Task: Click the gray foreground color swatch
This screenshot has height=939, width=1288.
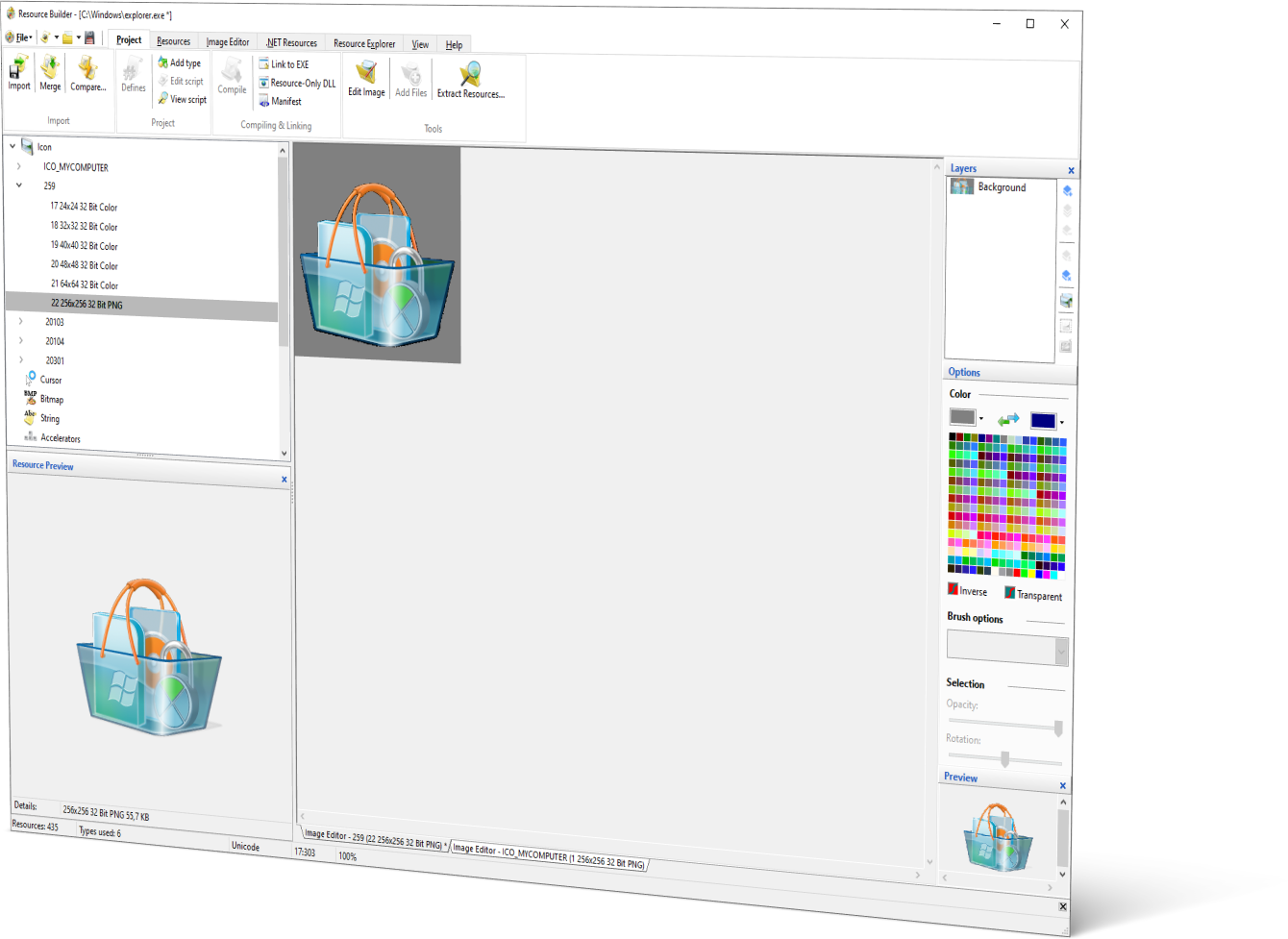Action: click(x=962, y=417)
